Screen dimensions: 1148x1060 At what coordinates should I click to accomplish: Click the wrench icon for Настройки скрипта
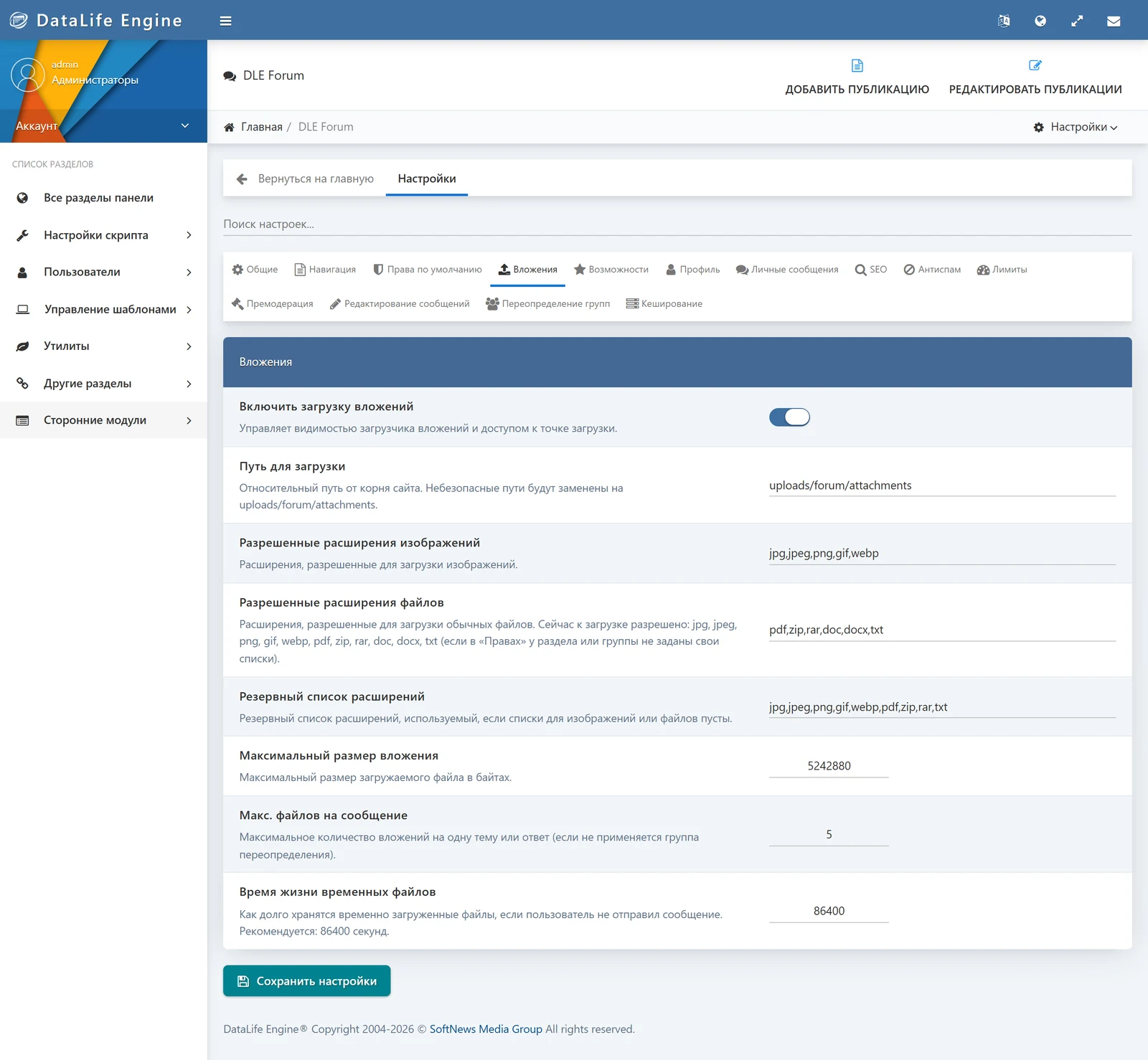click(x=22, y=235)
